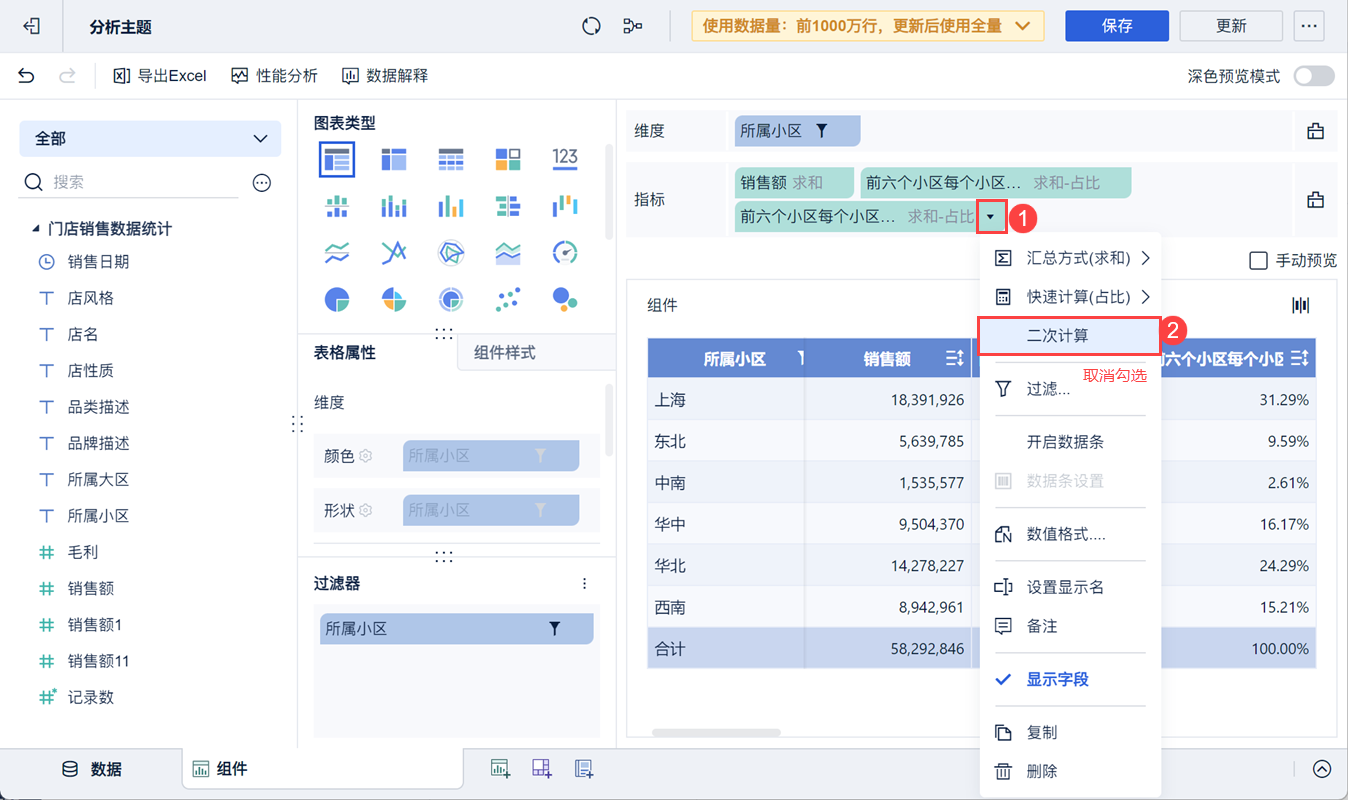This screenshot has height=800, width=1348.
Task: Select the 记录数 field in list
Action: [91, 698]
